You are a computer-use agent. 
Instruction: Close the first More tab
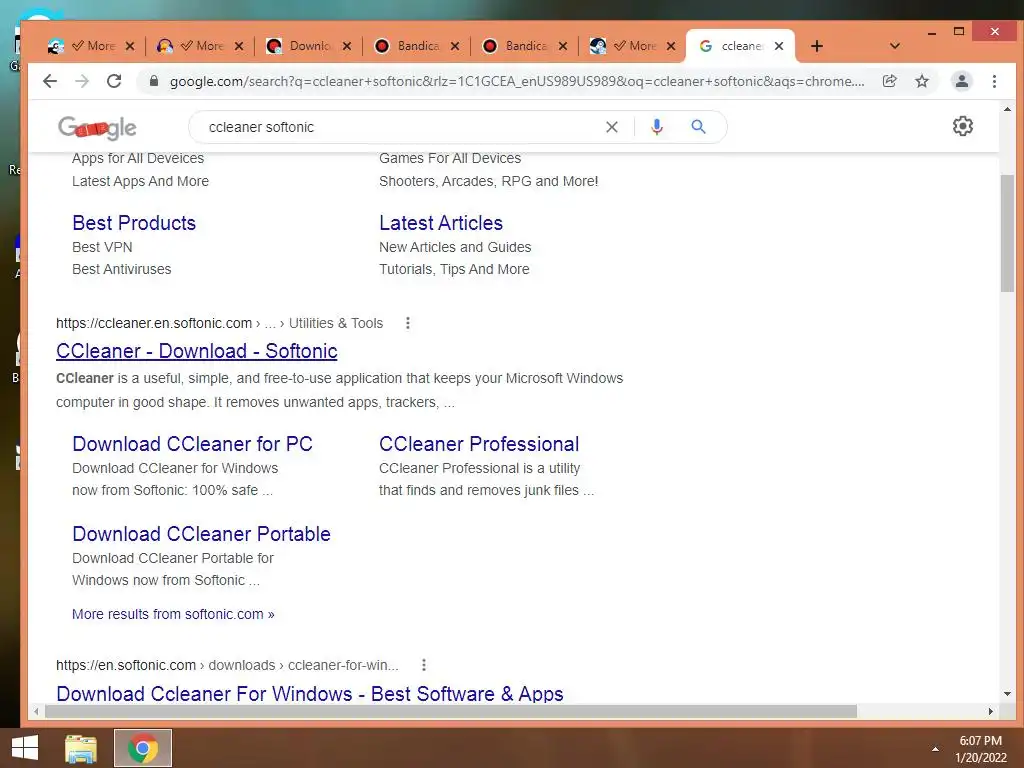(130, 46)
